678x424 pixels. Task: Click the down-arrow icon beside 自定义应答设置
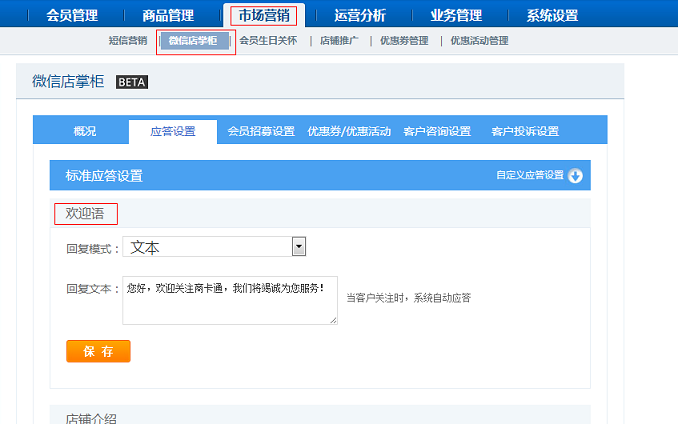tap(575, 176)
